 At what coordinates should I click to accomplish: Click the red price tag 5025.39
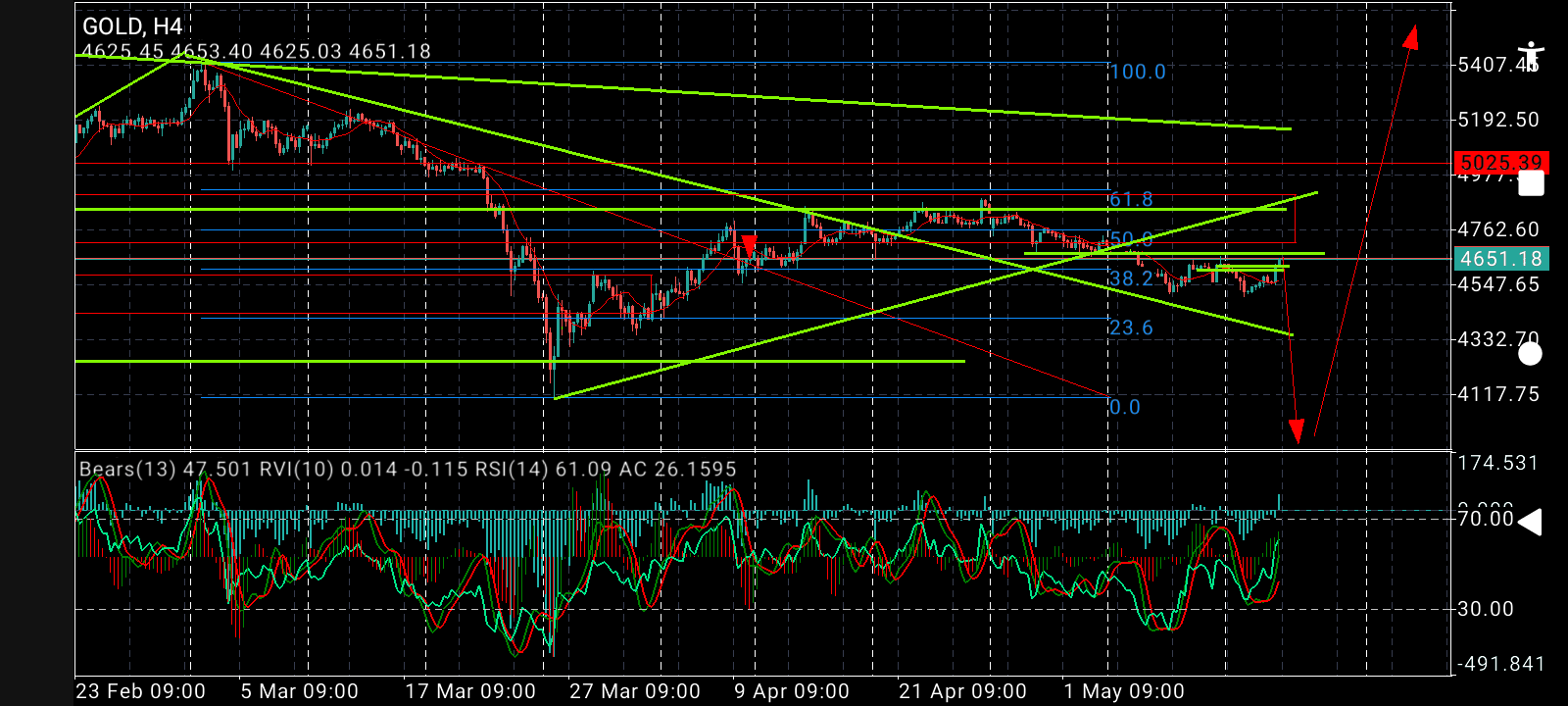(x=1501, y=163)
